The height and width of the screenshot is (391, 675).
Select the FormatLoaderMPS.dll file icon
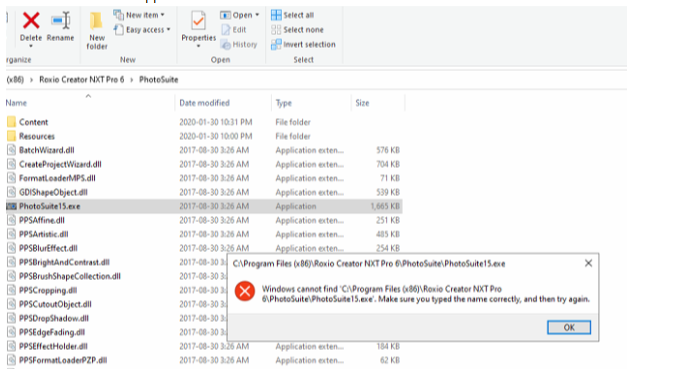coord(11,178)
